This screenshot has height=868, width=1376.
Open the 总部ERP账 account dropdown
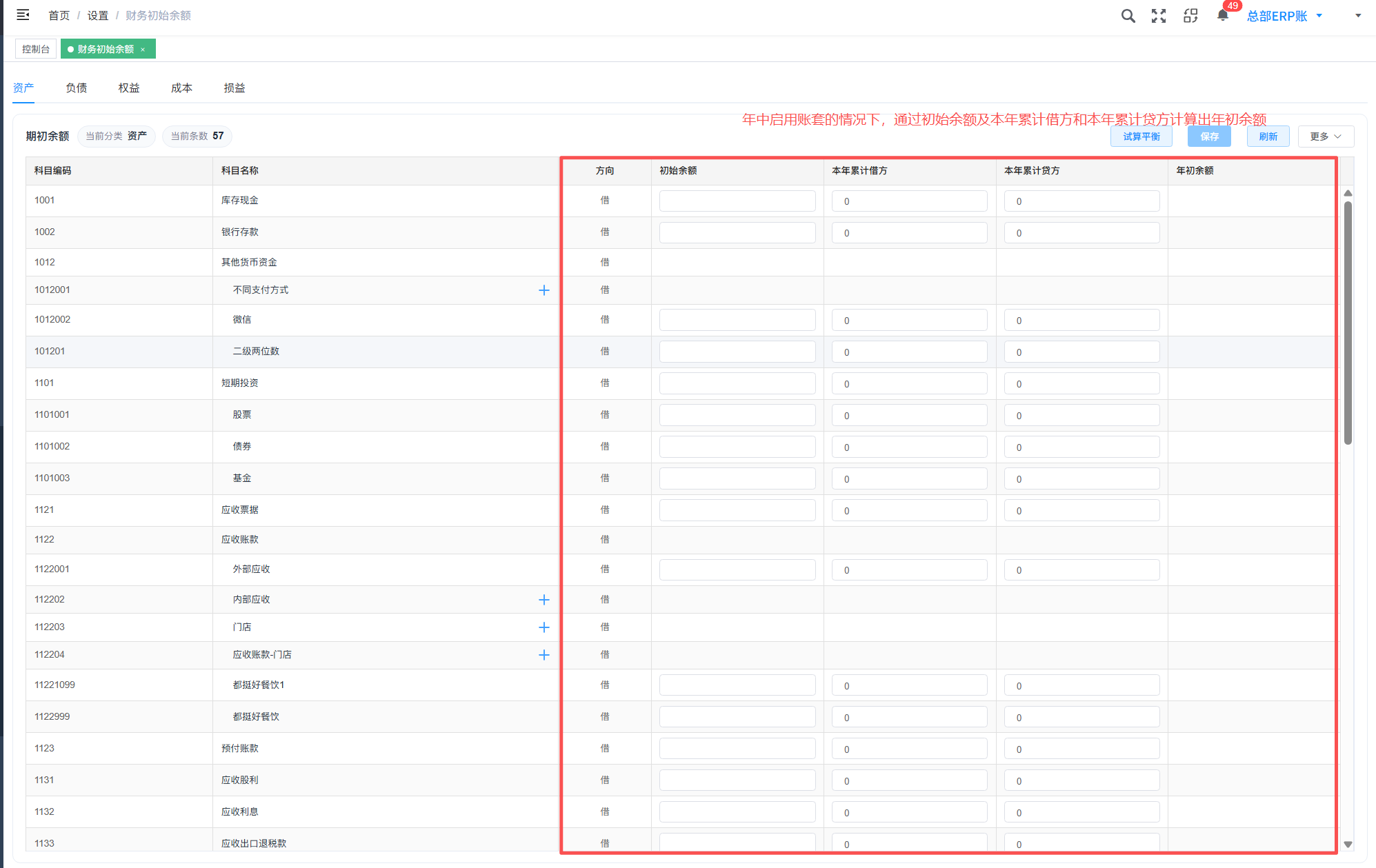point(1284,16)
